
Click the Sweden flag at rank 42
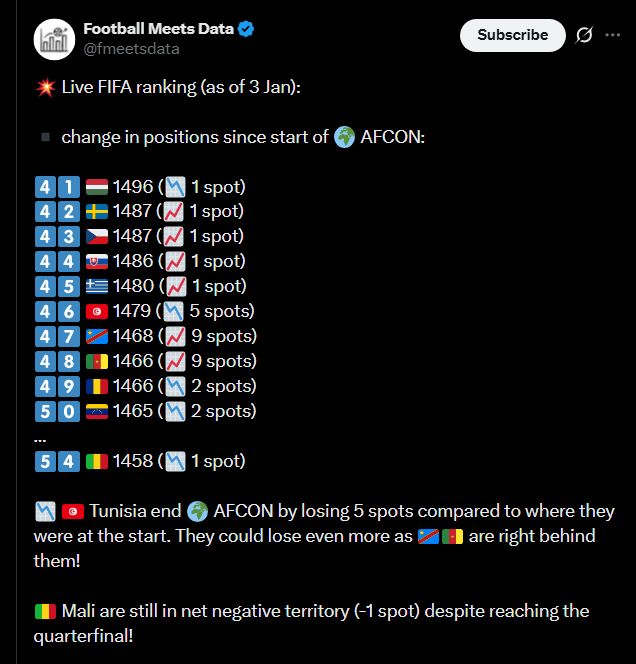pos(97,212)
